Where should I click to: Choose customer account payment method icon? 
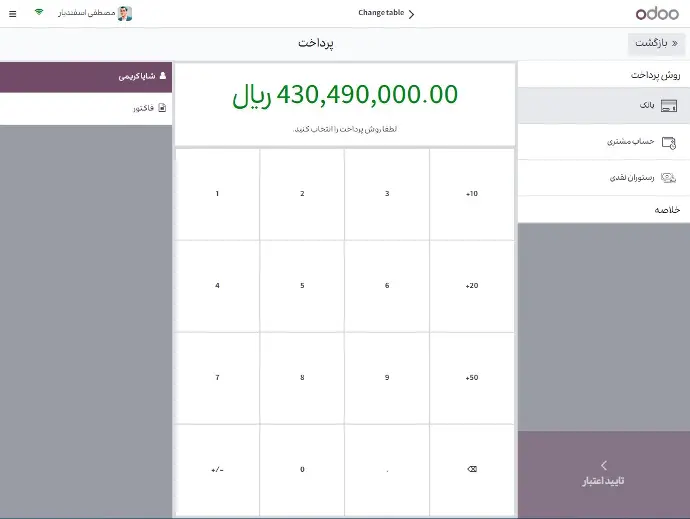click(x=669, y=142)
